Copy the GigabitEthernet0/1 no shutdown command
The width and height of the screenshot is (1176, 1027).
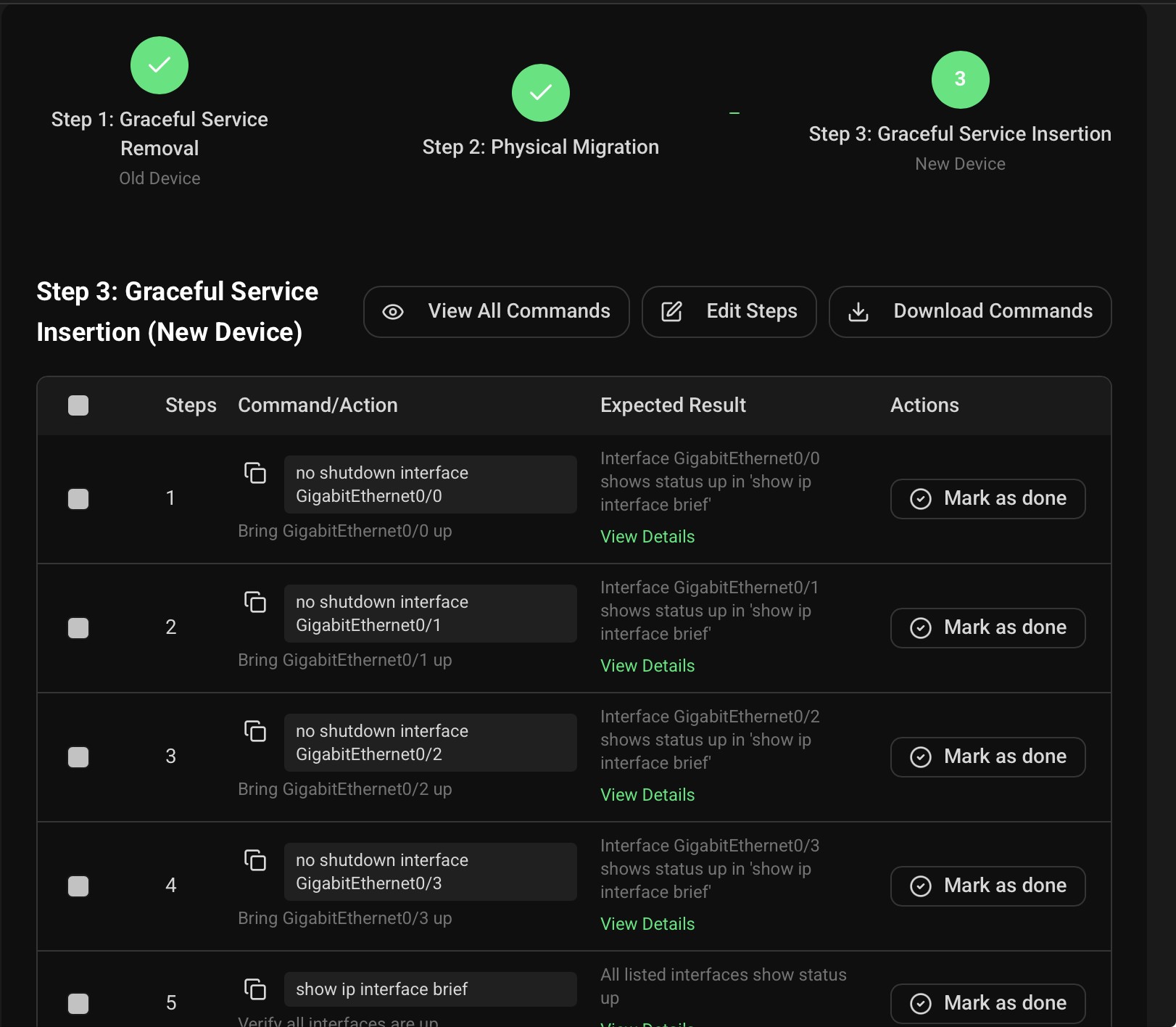[x=255, y=602]
